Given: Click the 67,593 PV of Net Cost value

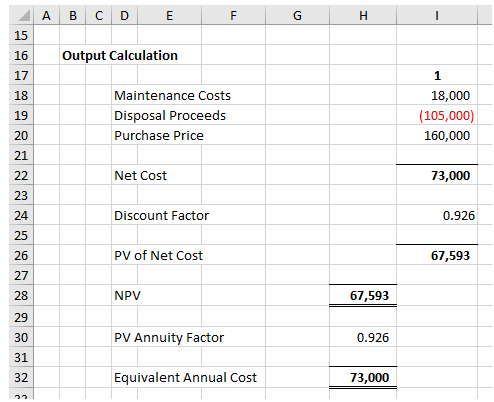Looking at the screenshot, I should pos(450,255).
